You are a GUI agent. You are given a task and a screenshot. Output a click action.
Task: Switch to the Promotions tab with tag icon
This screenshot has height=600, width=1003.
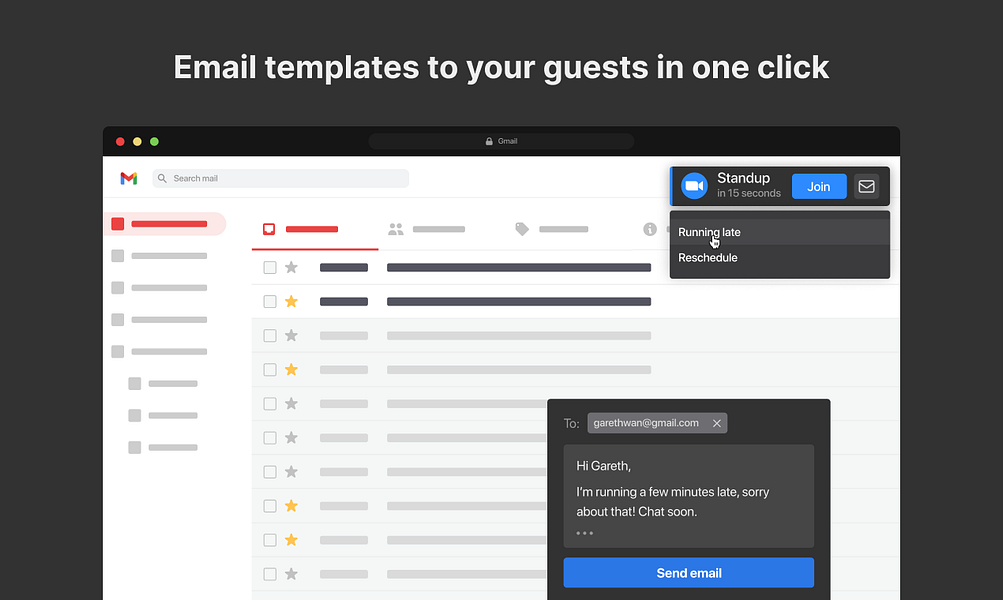(x=551, y=229)
